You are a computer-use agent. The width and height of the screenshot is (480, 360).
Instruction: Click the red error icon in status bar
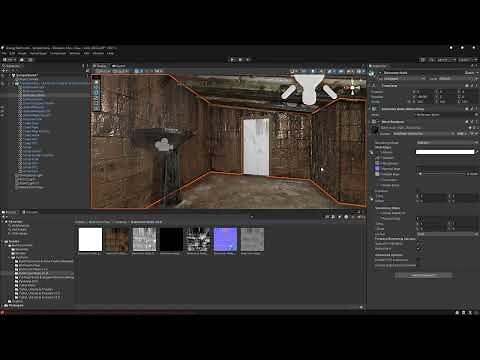pos(2,312)
